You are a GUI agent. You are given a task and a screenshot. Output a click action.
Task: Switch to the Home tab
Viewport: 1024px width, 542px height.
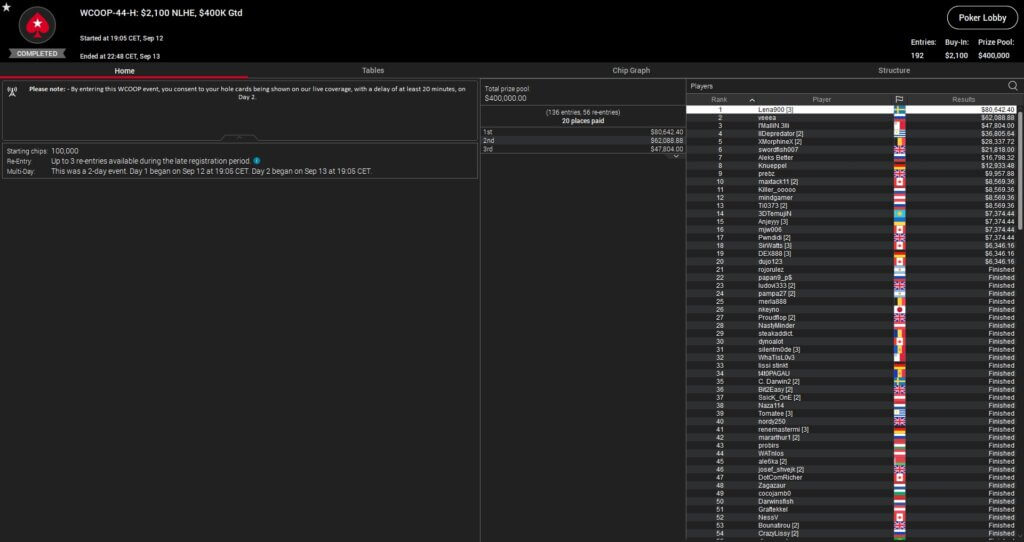point(124,71)
